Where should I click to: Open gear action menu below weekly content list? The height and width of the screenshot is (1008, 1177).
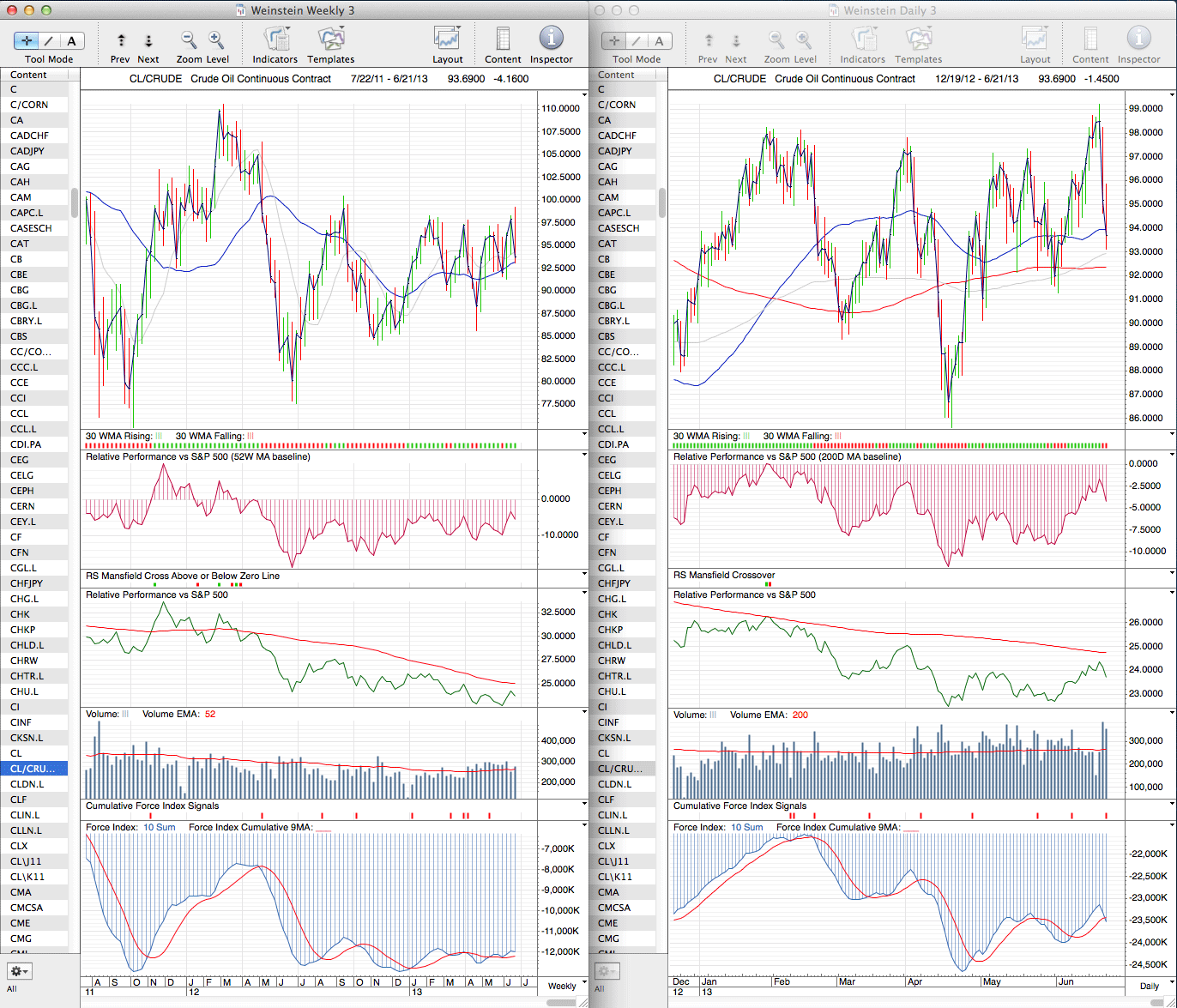(x=19, y=971)
